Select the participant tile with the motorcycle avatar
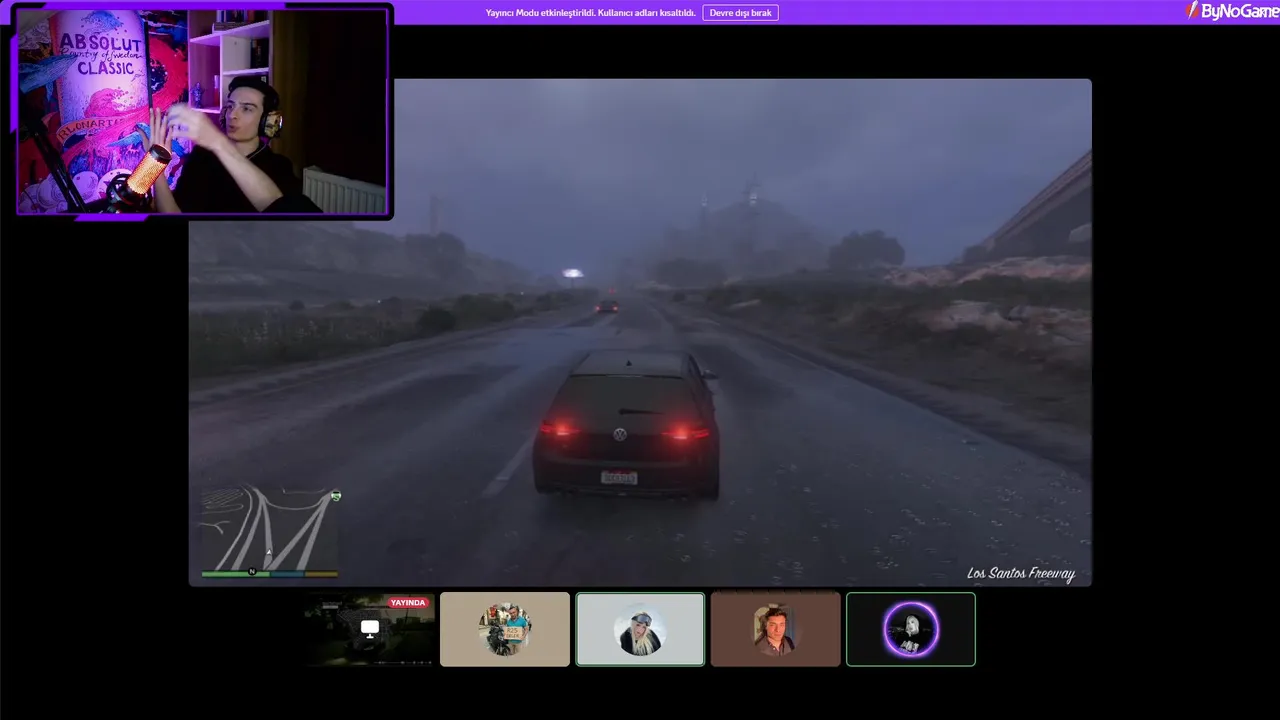 (x=505, y=629)
